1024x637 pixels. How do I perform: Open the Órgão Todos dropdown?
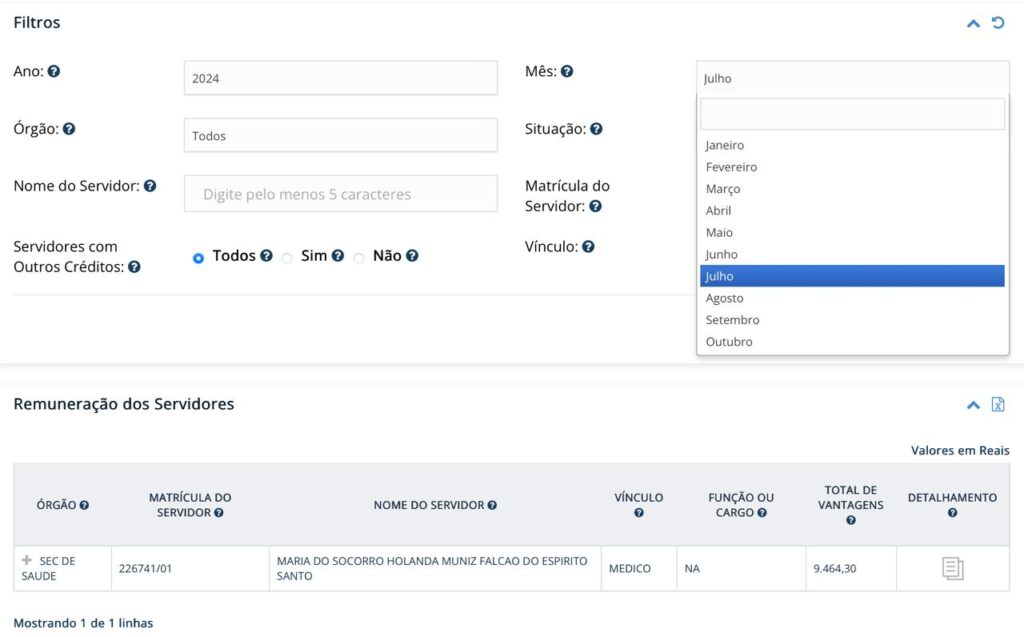click(x=340, y=136)
